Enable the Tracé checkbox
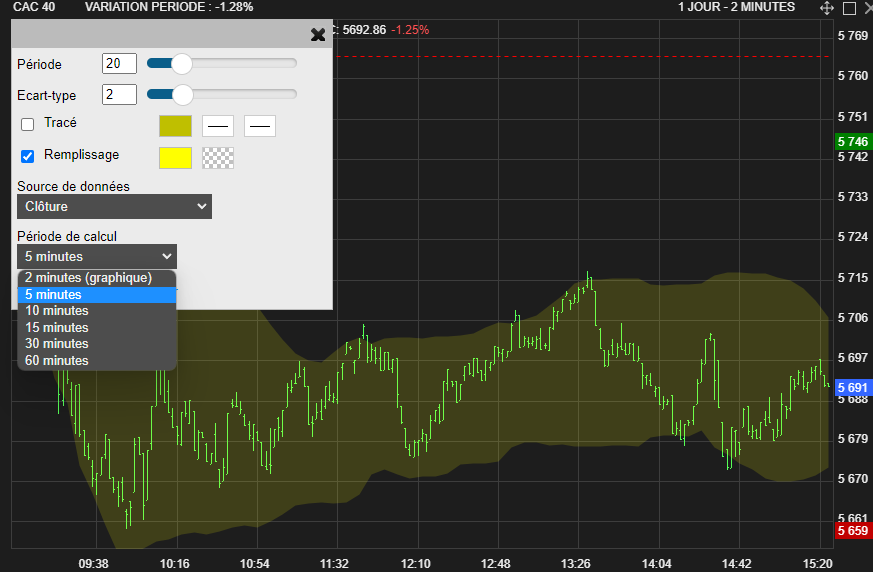The image size is (873, 572). (28, 124)
